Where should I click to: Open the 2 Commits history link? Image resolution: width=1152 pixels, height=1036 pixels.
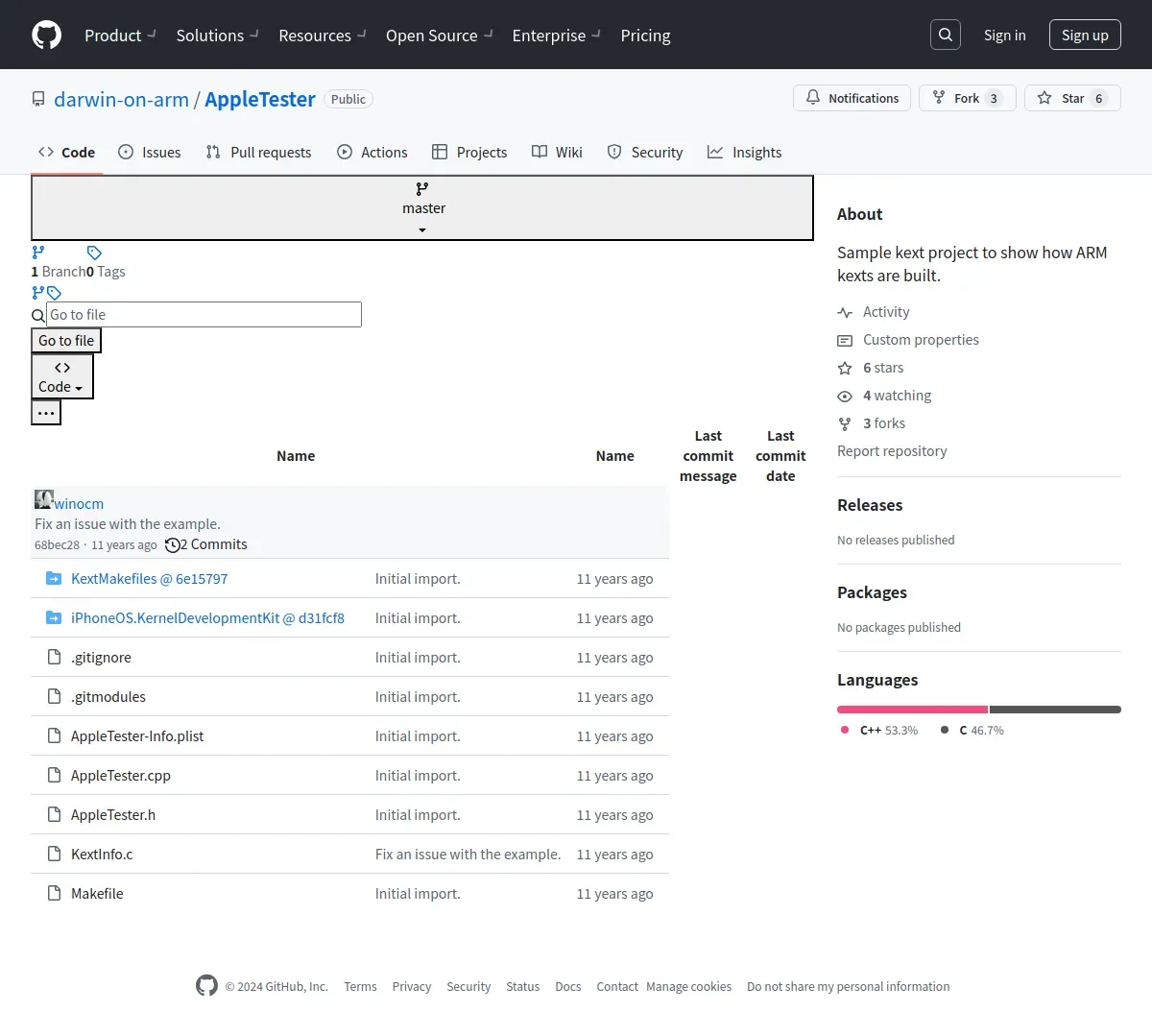[x=206, y=544]
